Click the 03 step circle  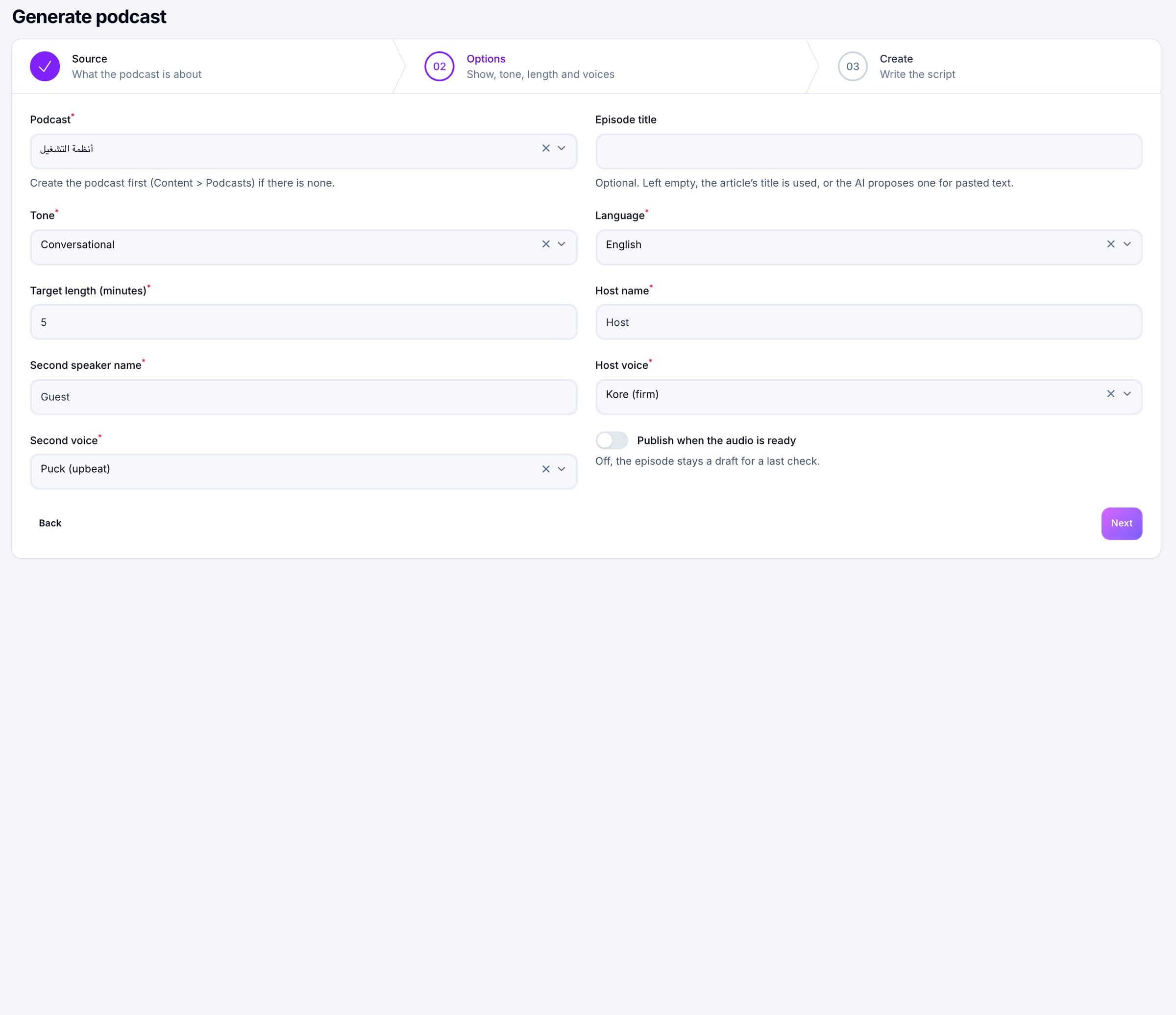[x=853, y=67]
